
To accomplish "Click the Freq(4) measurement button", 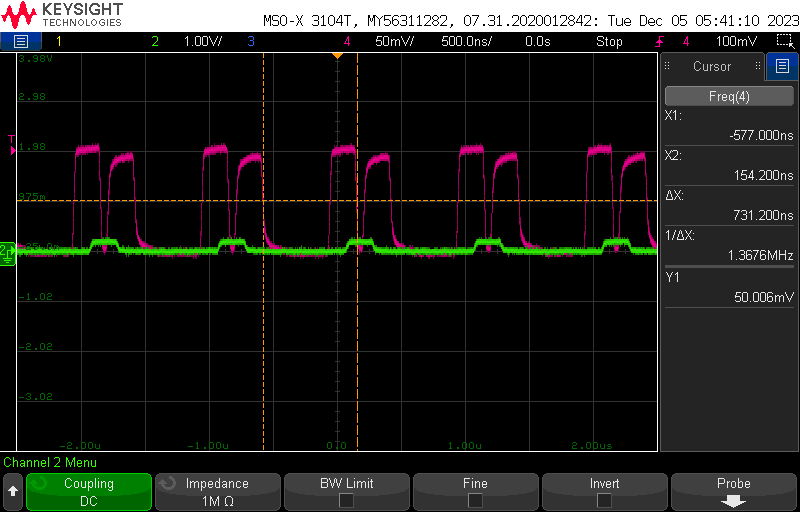I will [x=729, y=96].
